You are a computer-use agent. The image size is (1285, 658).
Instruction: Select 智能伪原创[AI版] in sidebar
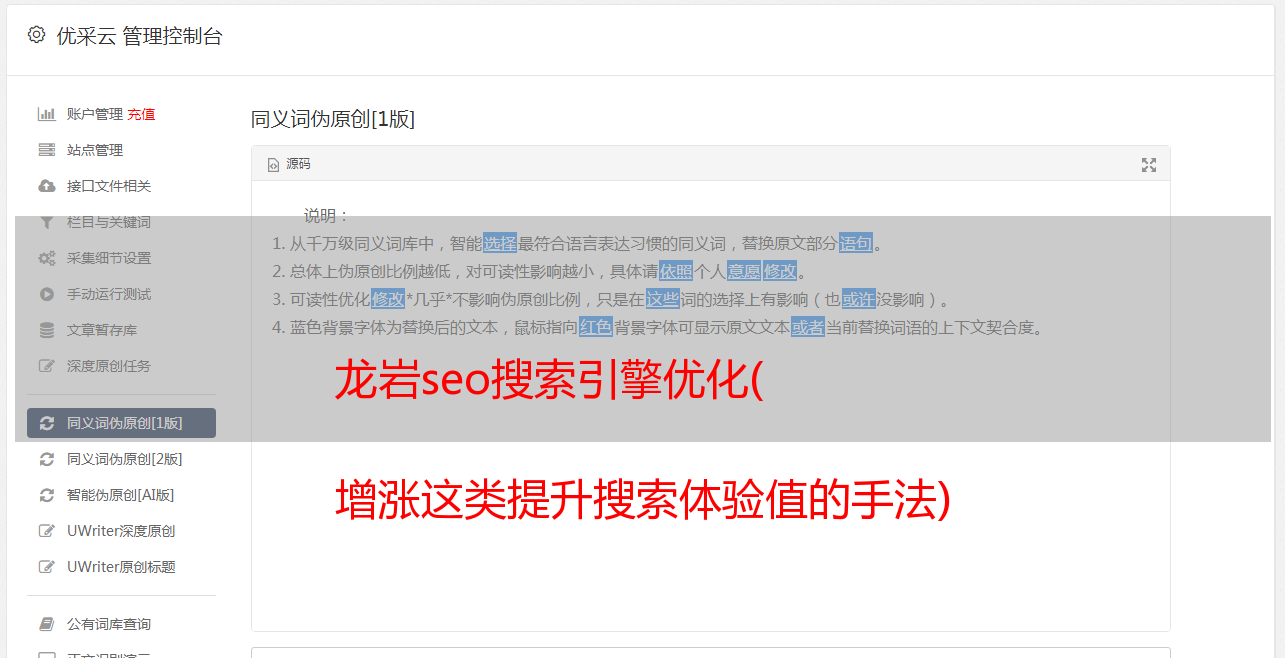tap(121, 495)
